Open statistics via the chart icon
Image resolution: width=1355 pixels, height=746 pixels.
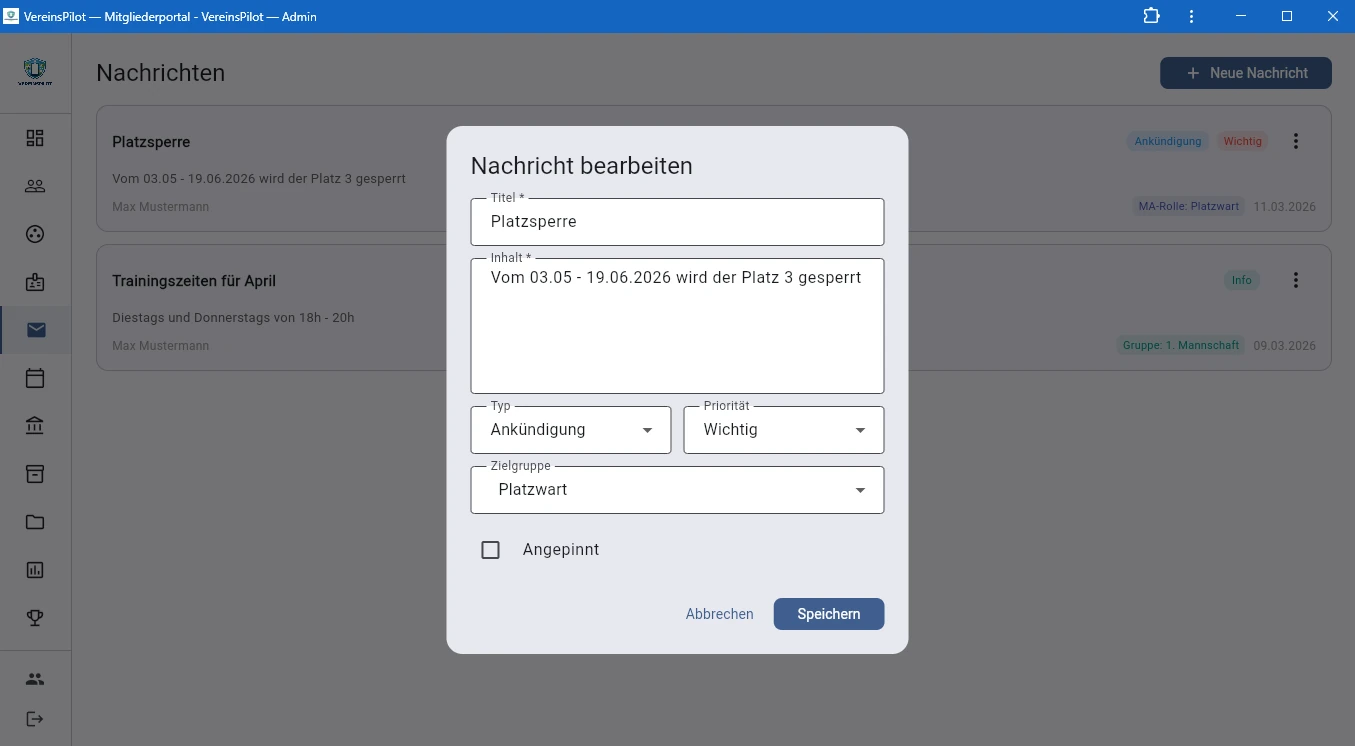tap(35, 569)
